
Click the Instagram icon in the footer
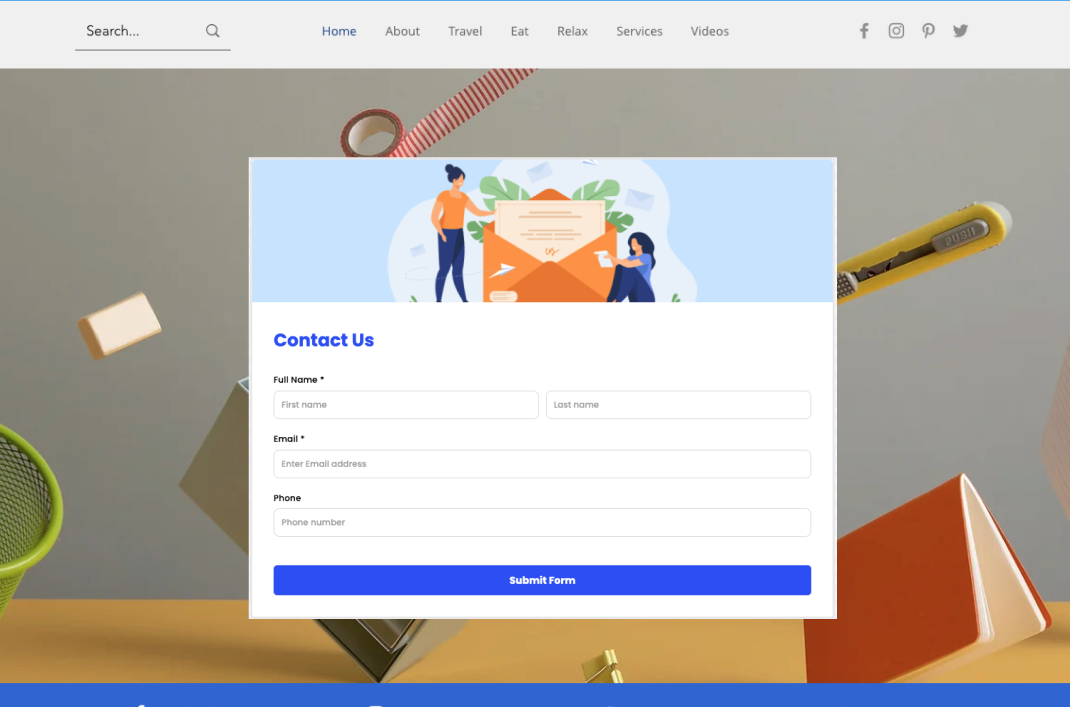pos(374,703)
